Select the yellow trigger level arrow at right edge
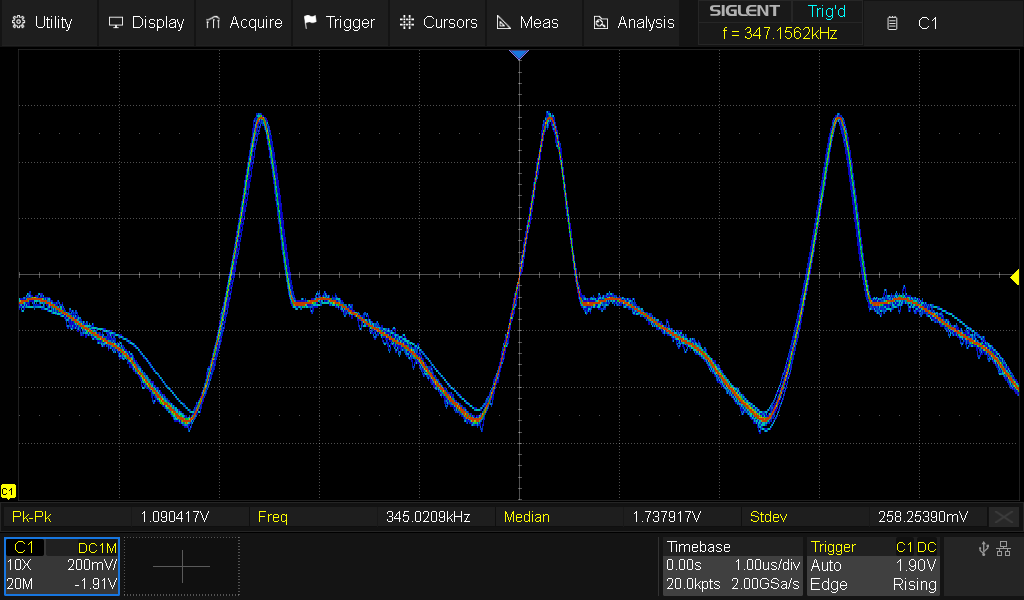 pyautogui.click(x=1014, y=276)
